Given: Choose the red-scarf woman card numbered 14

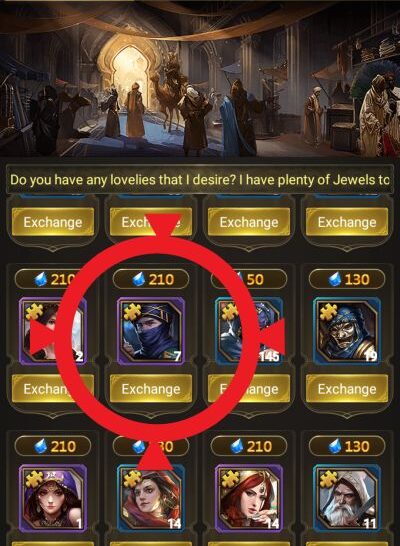Looking at the screenshot, I should (151, 498).
